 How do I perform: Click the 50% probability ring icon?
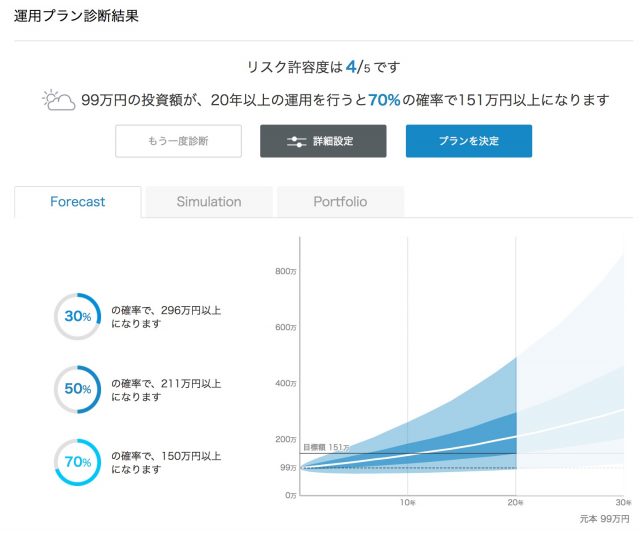(77, 389)
